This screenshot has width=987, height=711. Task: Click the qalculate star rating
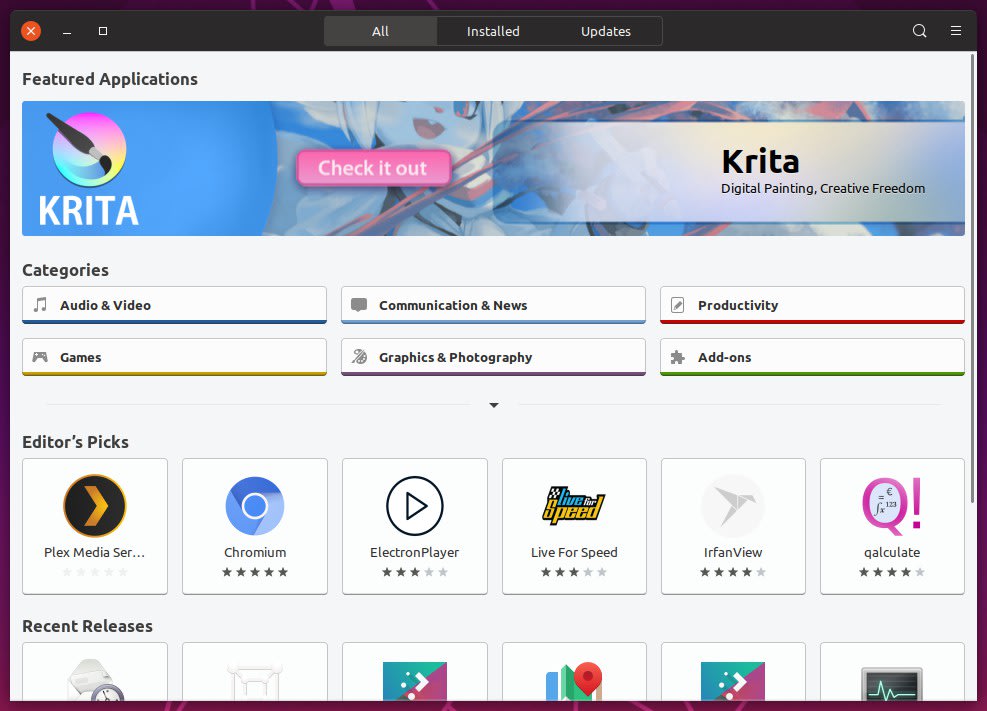pyautogui.click(x=892, y=572)
